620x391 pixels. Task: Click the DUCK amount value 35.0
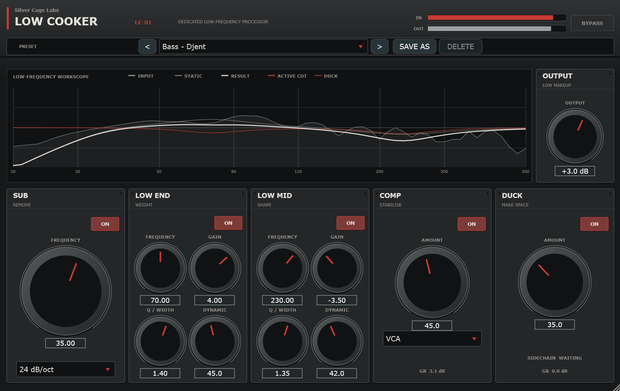(555, 325)
